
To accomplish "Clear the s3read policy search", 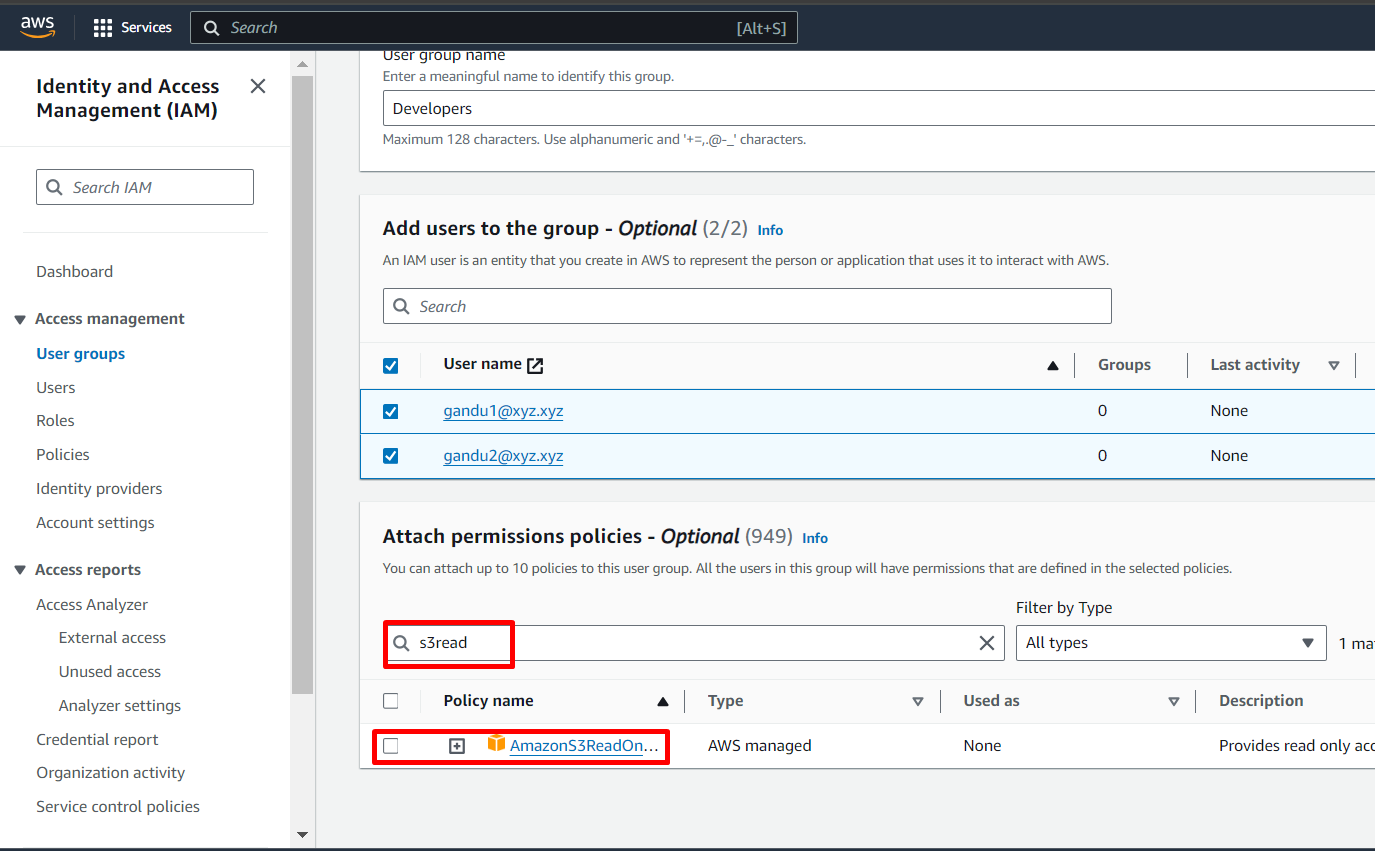I will pyautogui.click(x=986, y=643).
